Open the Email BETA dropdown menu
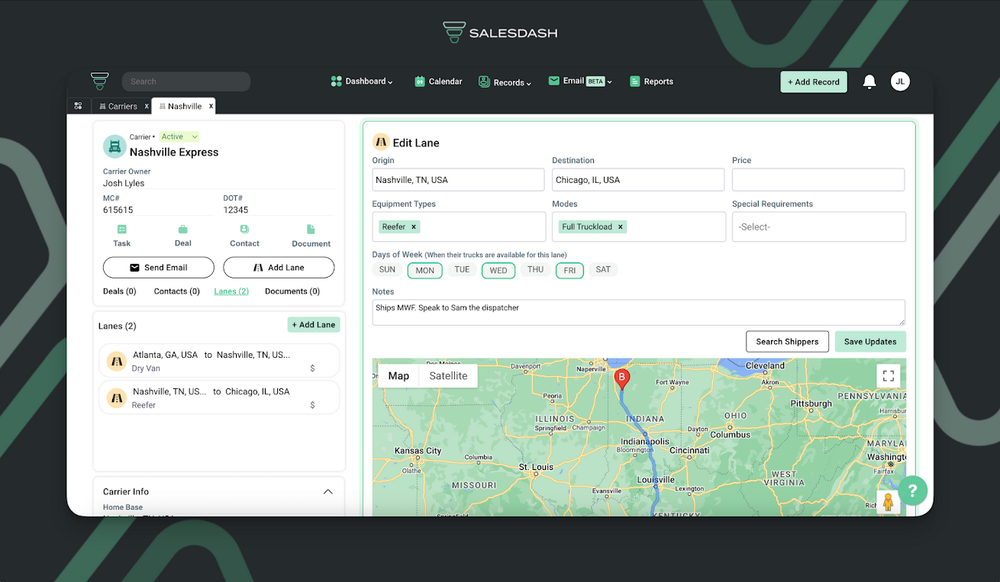This screenshot has height=582, width=1000. (x=580, y=81)
